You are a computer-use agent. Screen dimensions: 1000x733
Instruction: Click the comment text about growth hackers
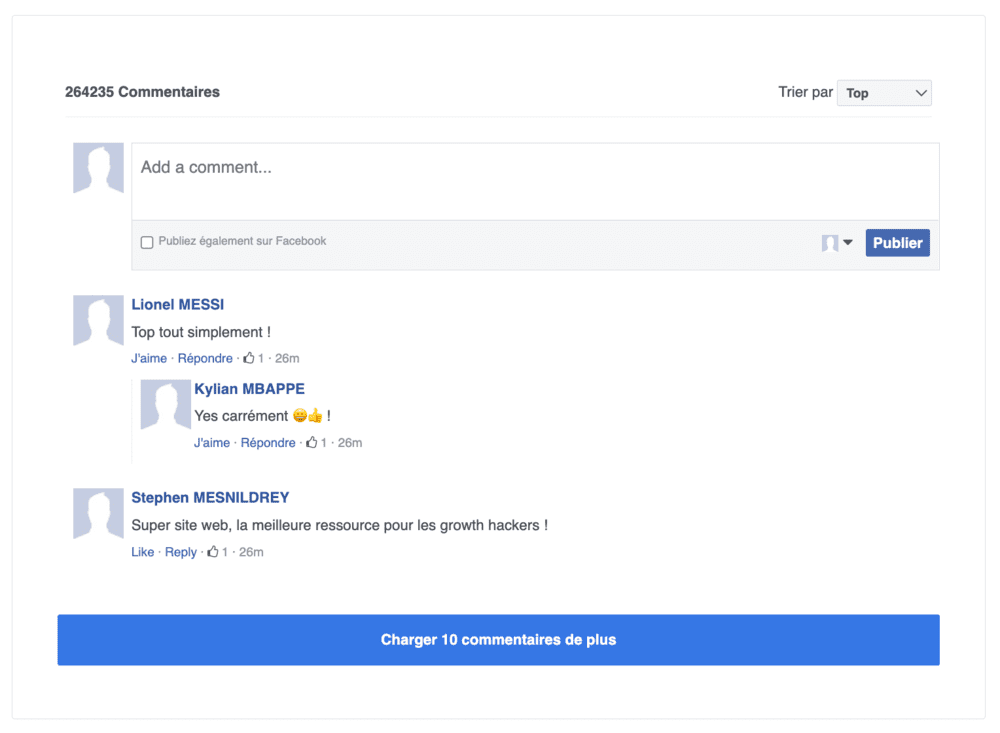[x=339, y=526]
